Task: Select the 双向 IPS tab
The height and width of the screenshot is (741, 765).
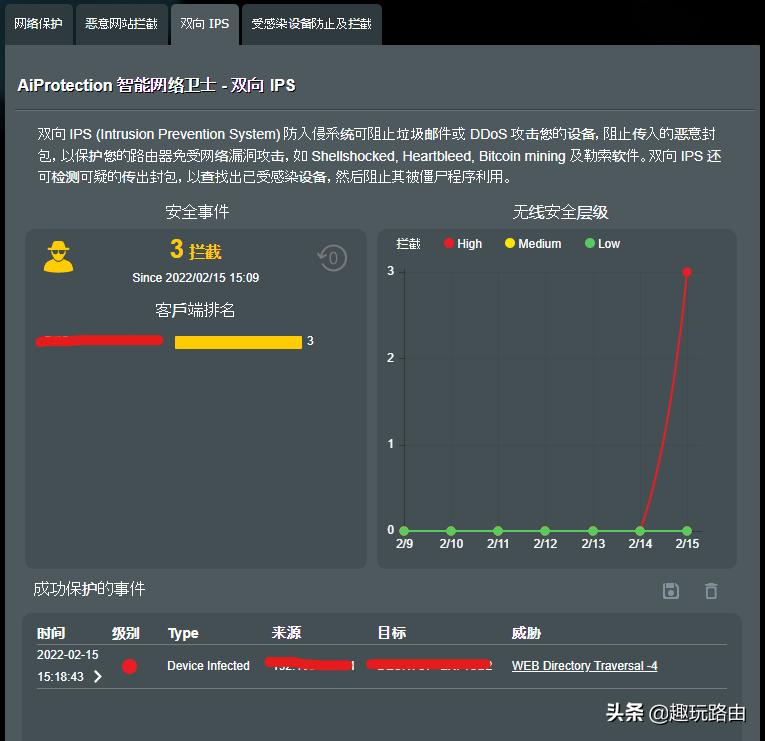Action: (204, 24)
